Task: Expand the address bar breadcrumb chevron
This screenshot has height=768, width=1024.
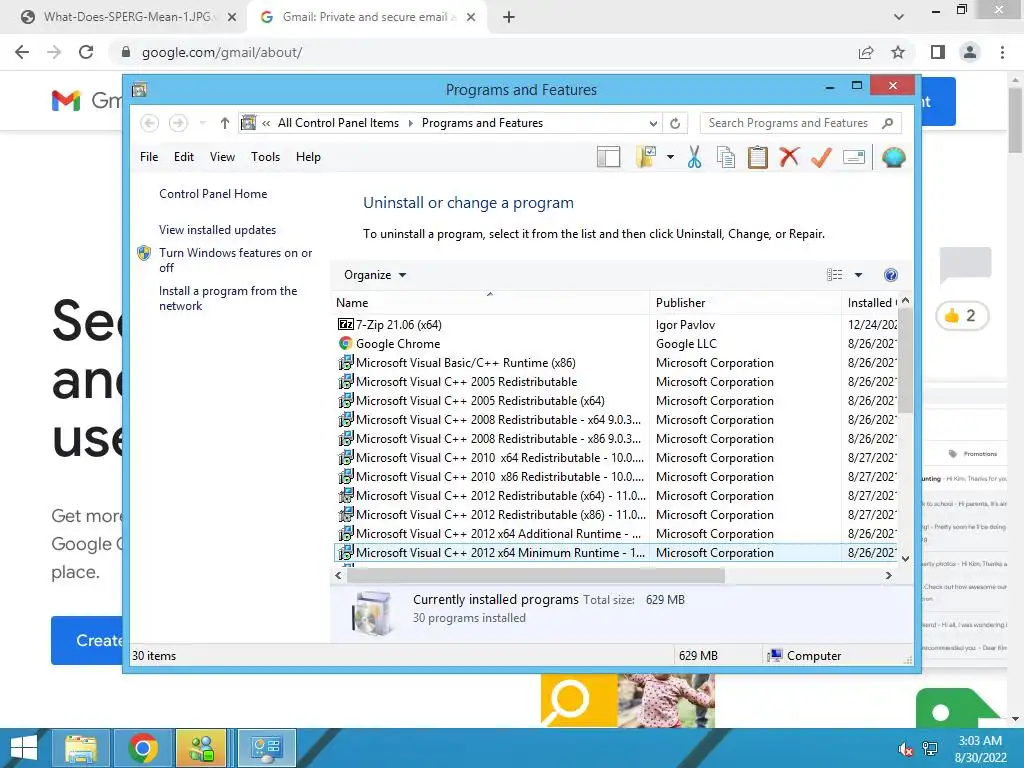Action: (266, 123)
